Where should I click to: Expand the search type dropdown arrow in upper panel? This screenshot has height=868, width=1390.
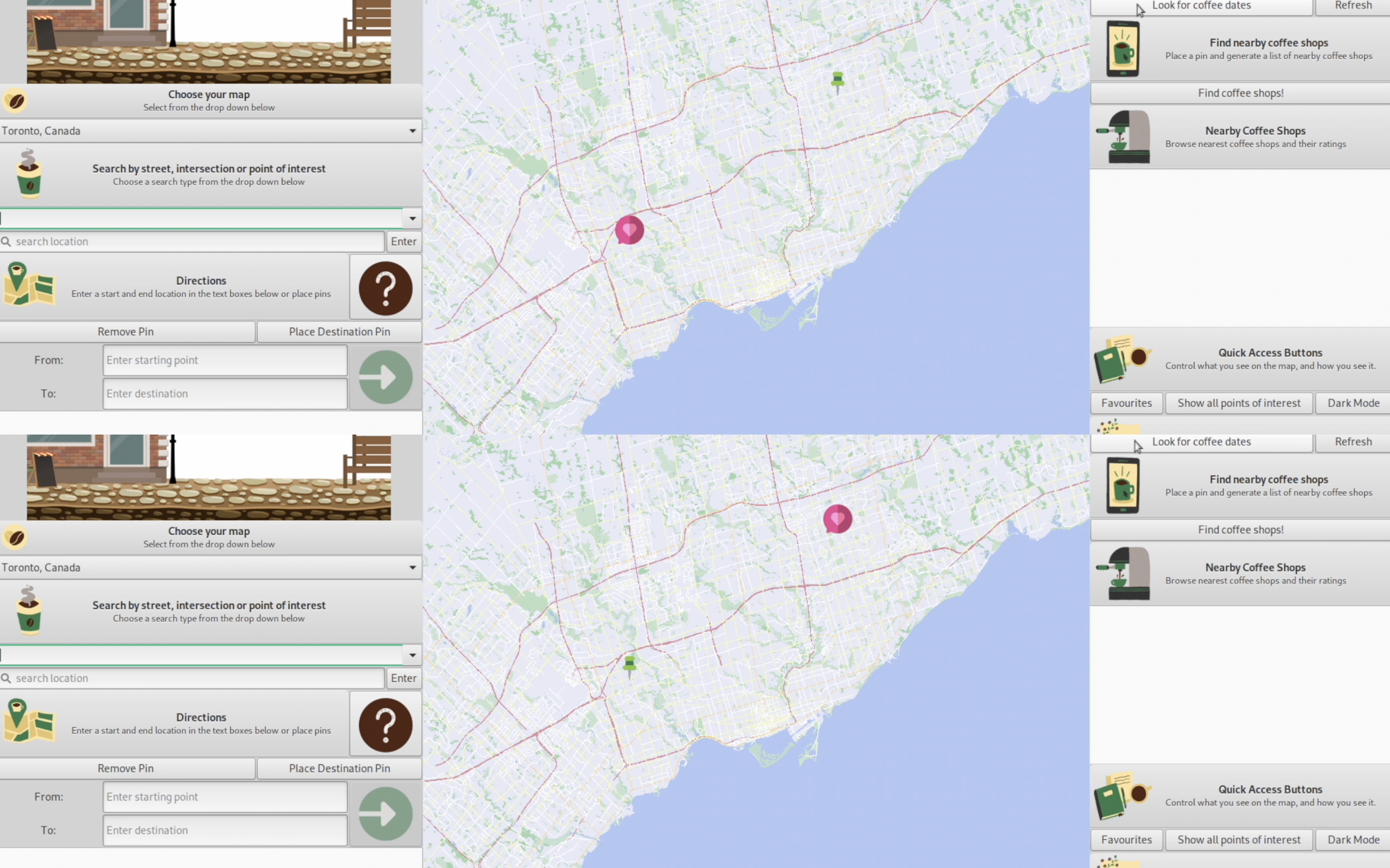pyautogui.click(x=412, y=218)
